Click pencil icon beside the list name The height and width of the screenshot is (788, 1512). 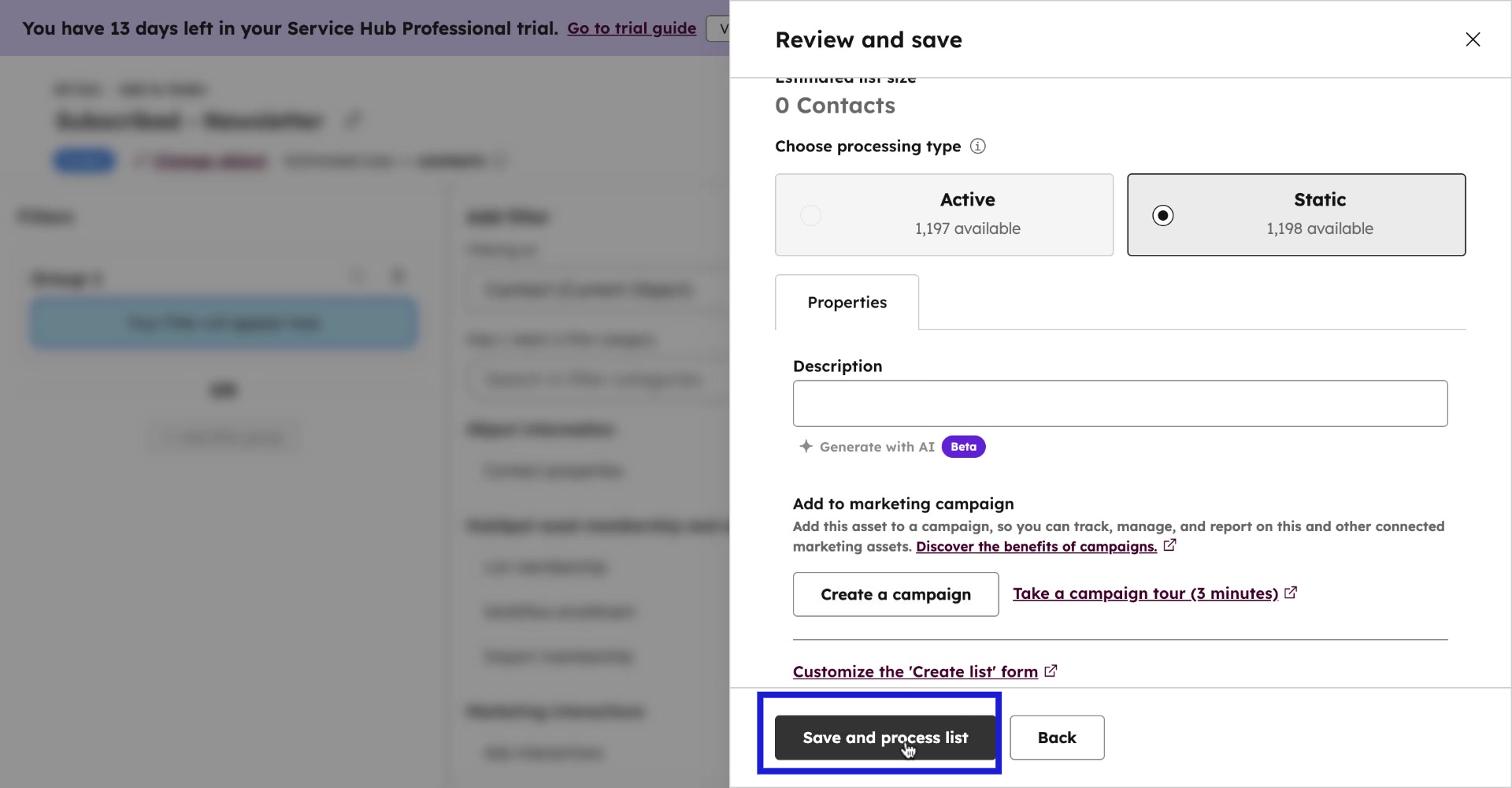pos(353,121)
